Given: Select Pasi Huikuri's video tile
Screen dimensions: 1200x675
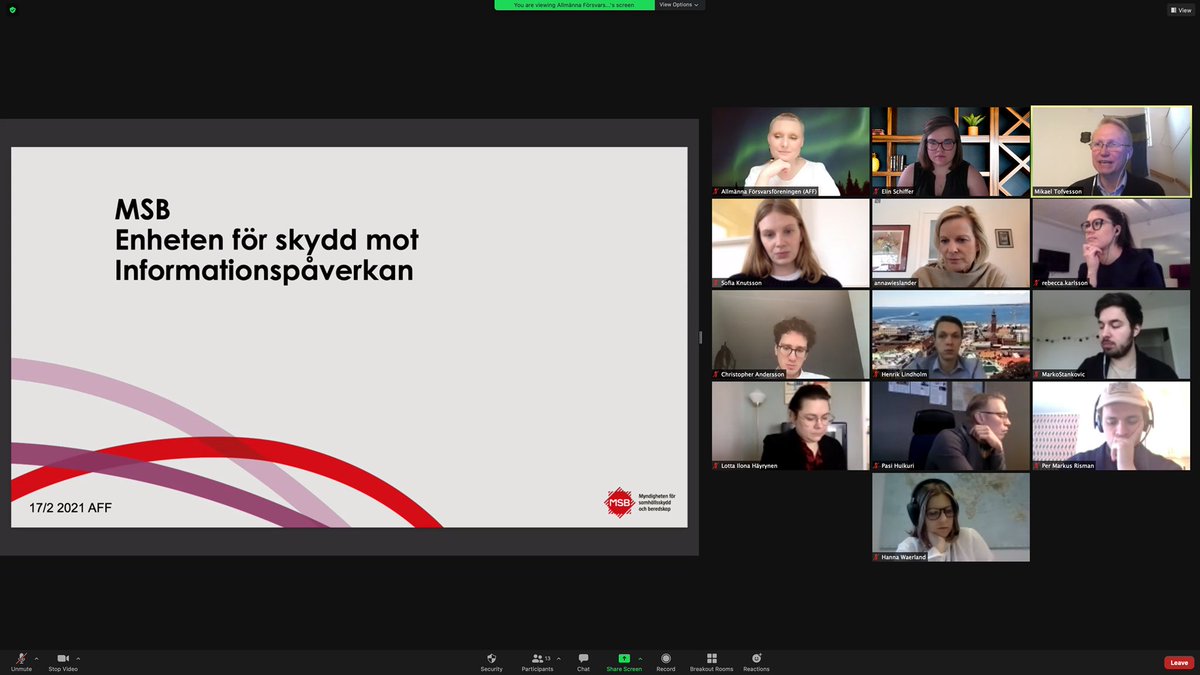Looking at the screenshot, I should click(951, 426).
